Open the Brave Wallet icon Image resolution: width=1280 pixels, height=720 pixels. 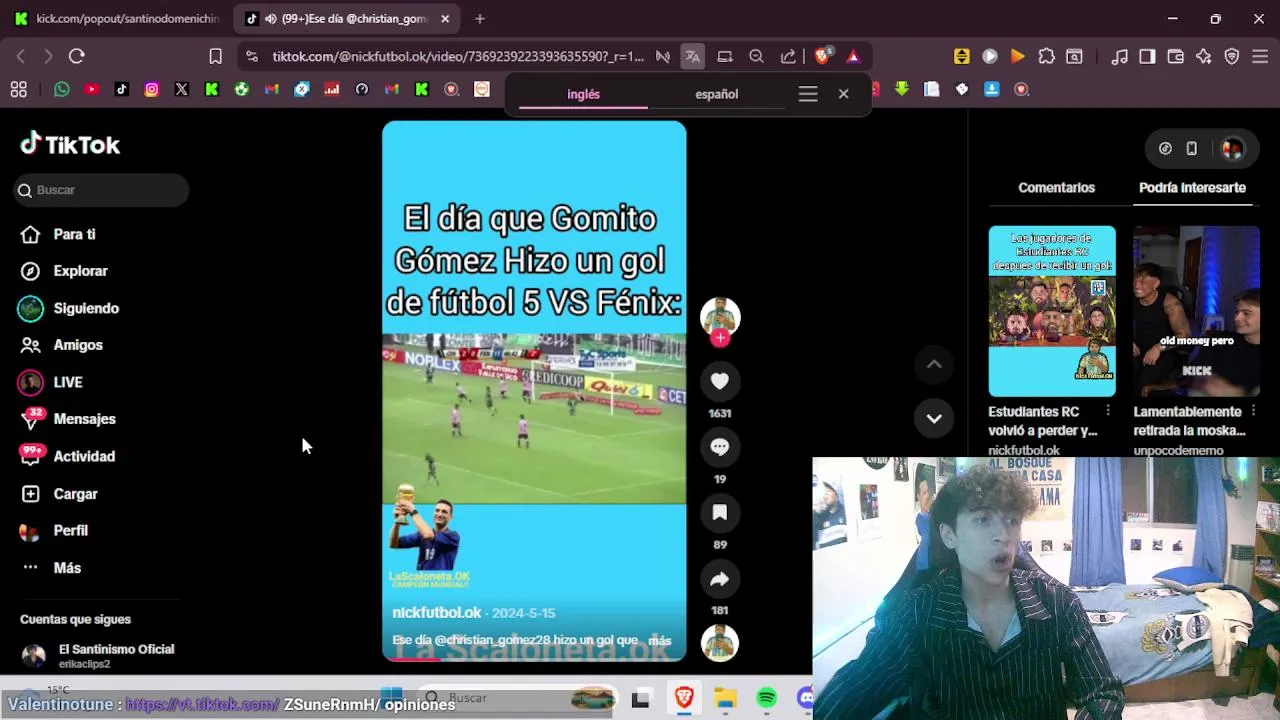[x=1175, y=56]
